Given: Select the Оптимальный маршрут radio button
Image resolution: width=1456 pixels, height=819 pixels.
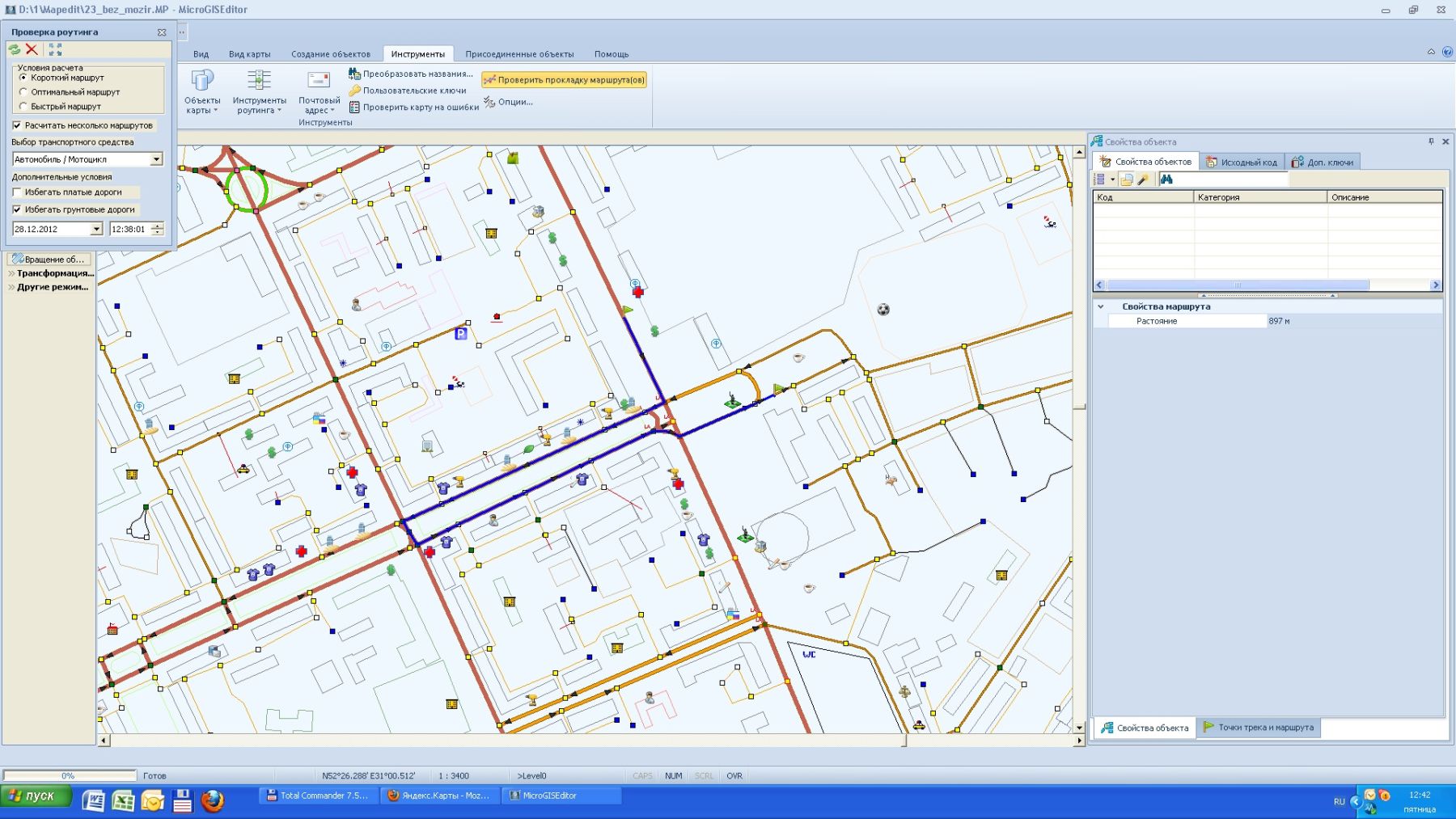Looking at the screenshot, I should (x=23, y=92).
